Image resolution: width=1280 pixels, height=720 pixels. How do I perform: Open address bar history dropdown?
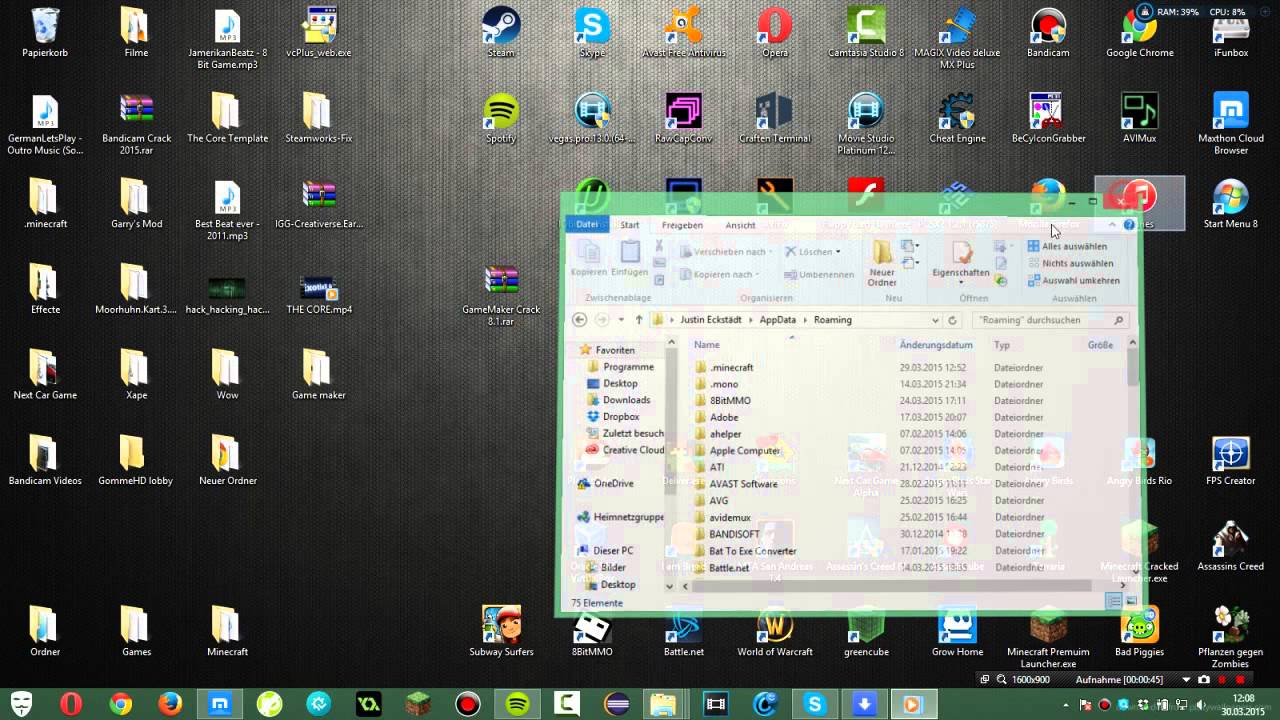pyautogui.click(x=935, y=320)
